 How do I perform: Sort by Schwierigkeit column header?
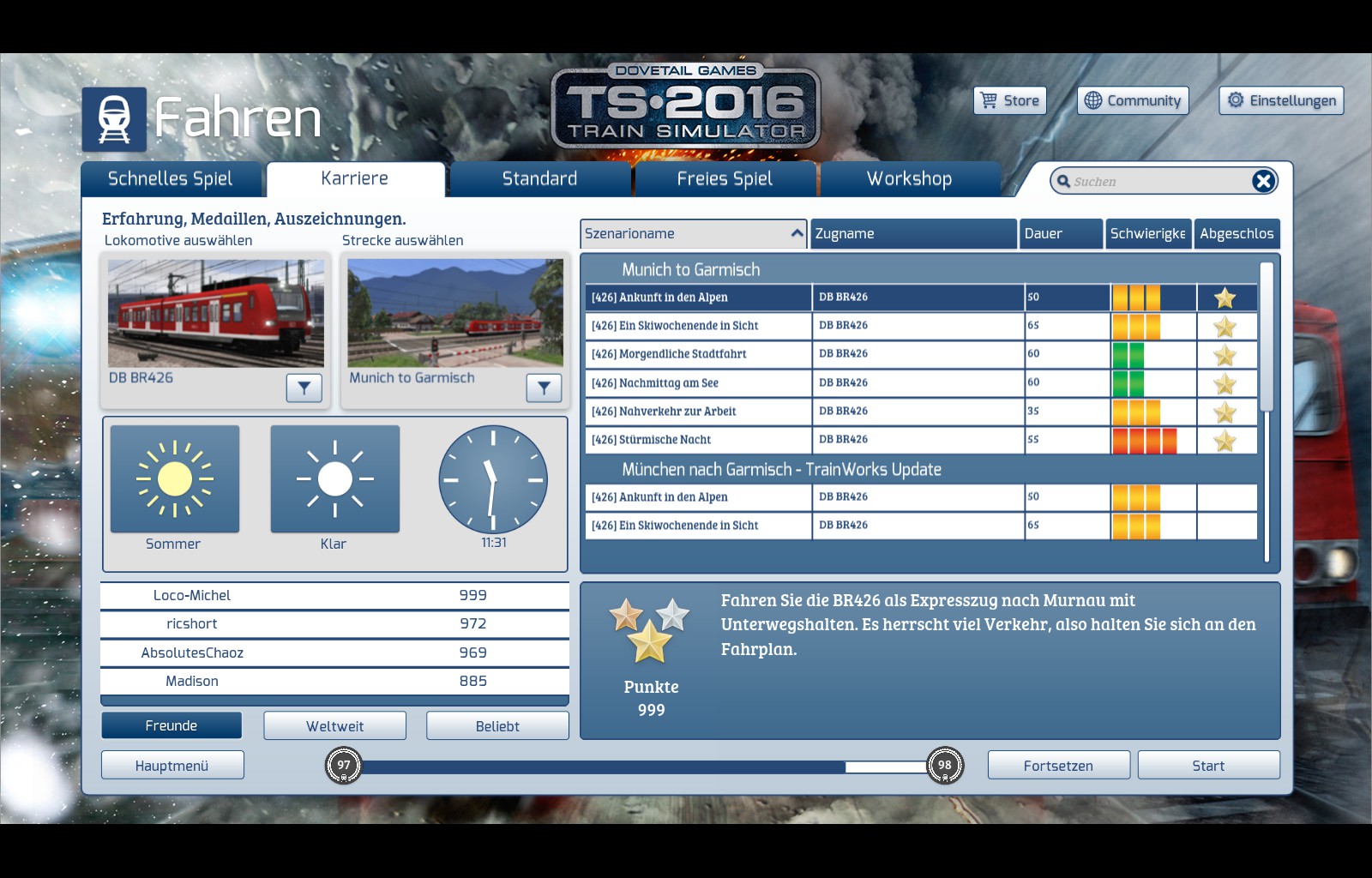(1148, 233)
